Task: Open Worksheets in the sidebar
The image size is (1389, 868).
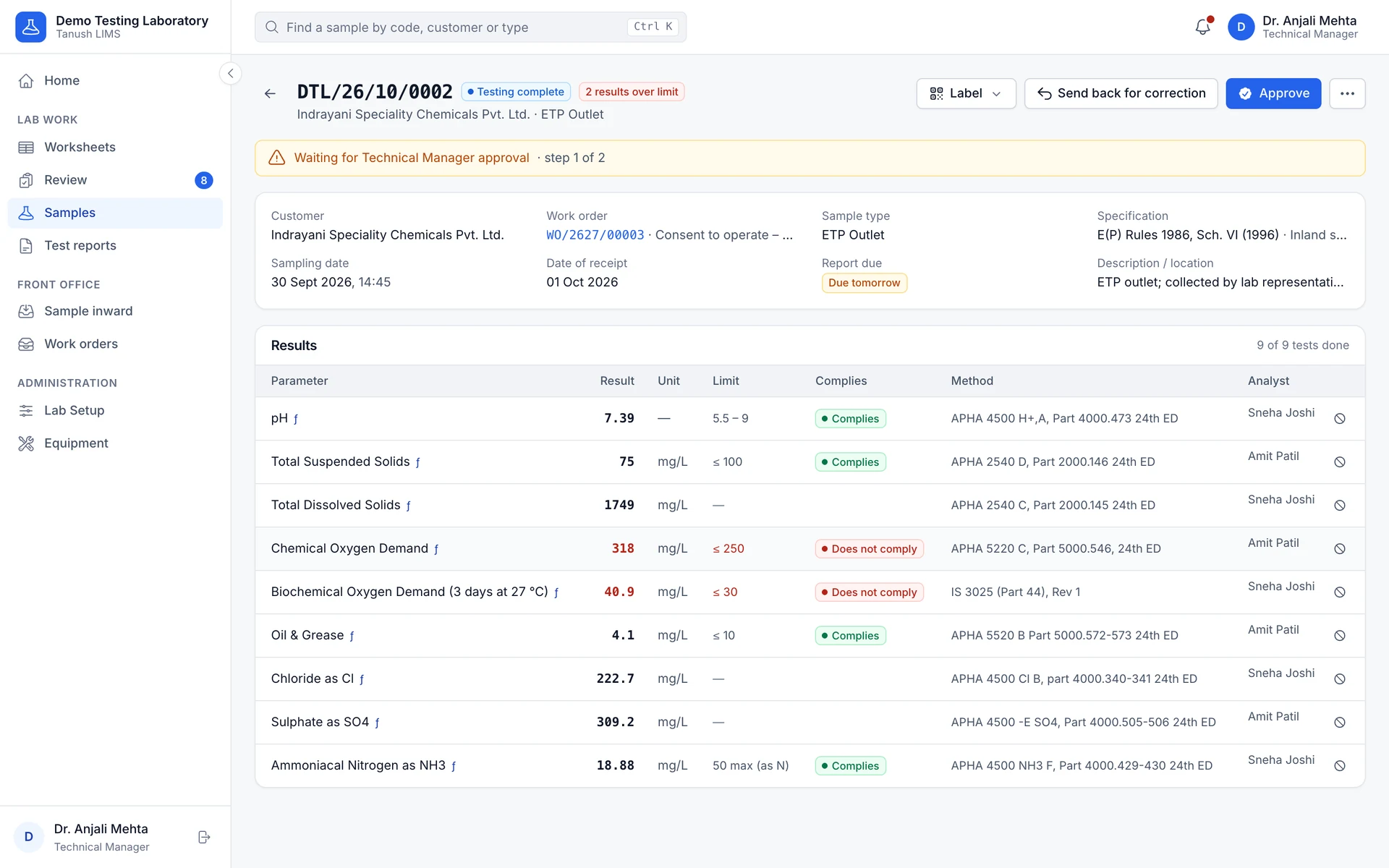Action: click(115, 147)
